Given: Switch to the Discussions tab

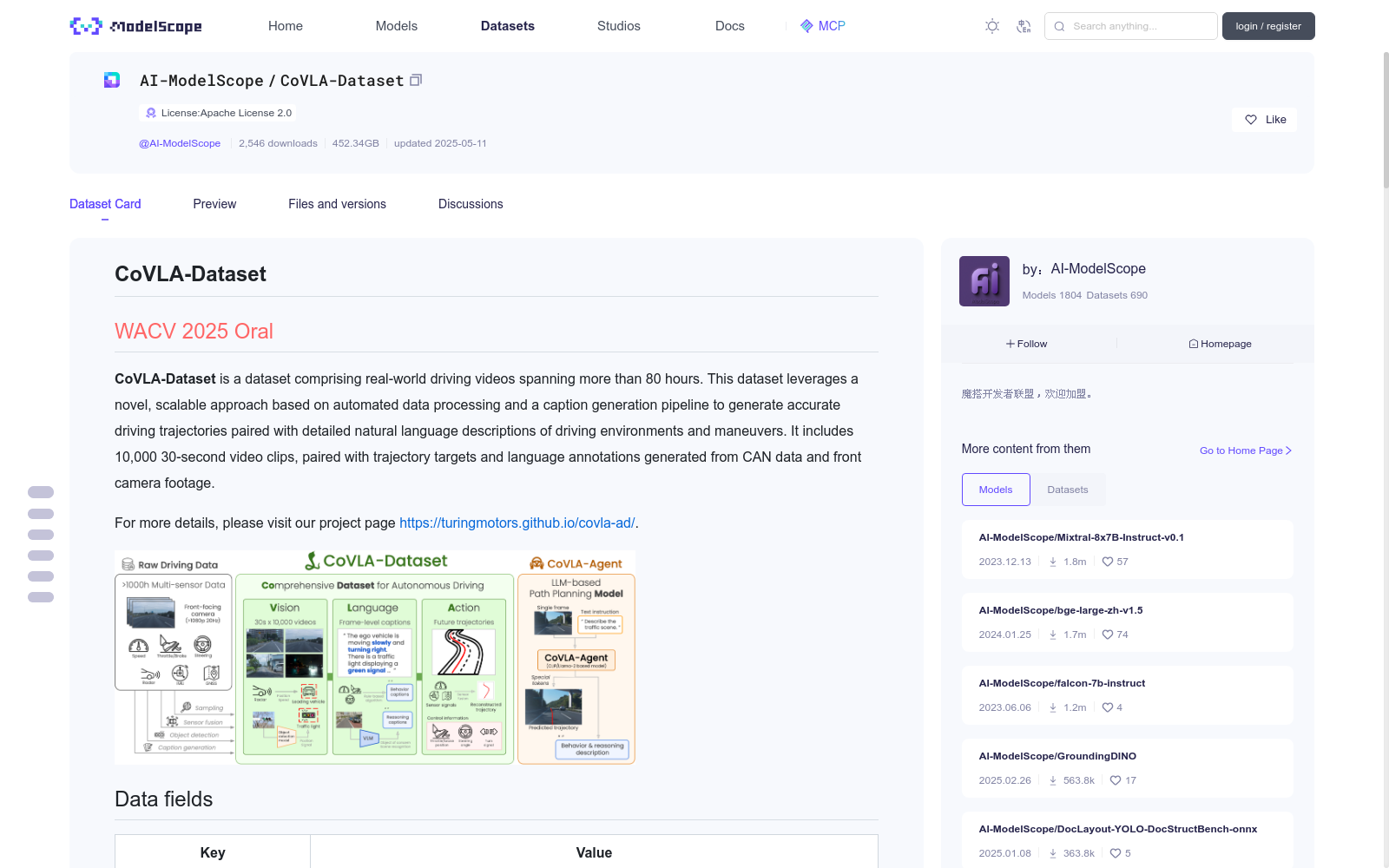Looking at the screenshot, I should (471, 204).
